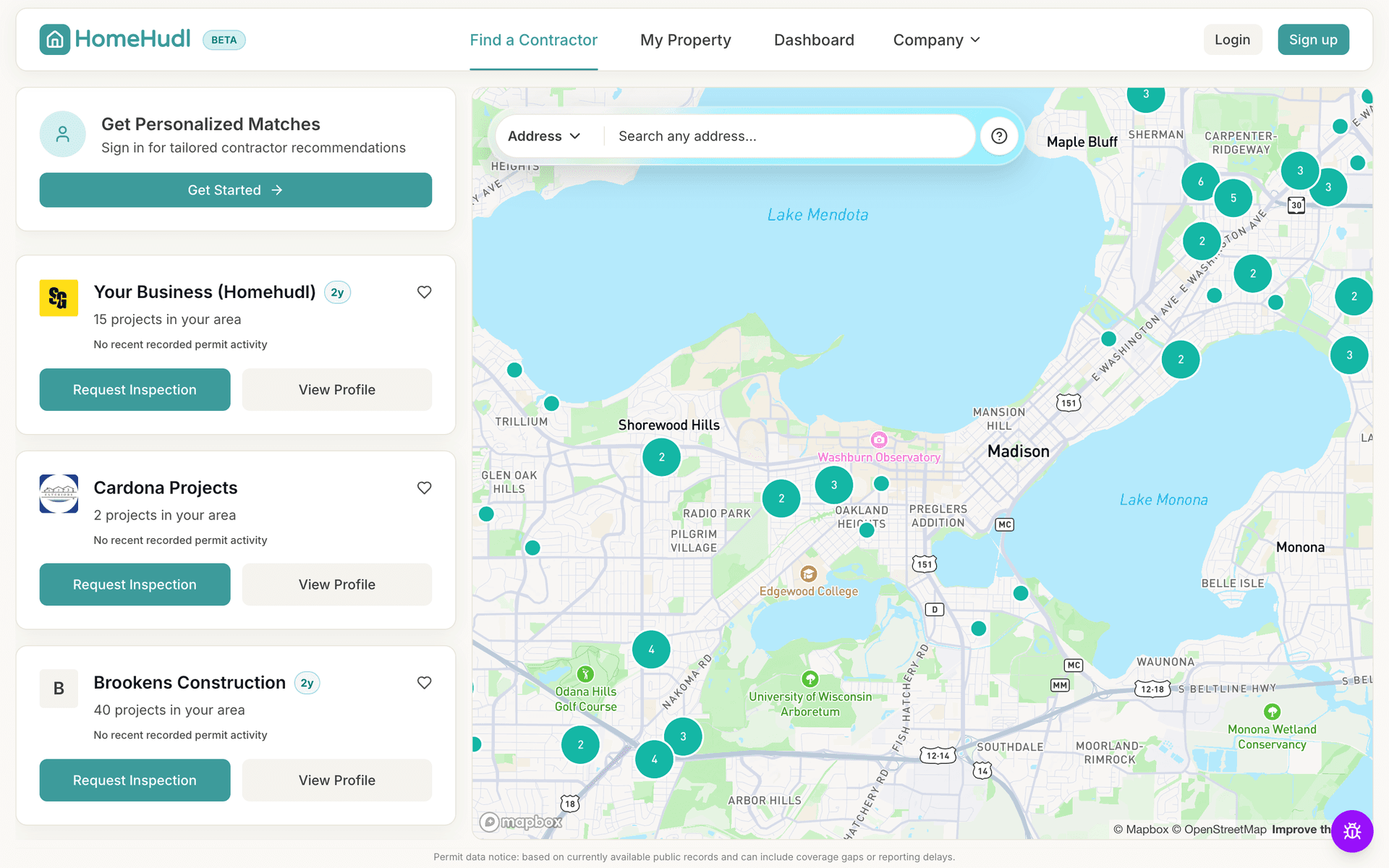Click cluster '3' near Nakoma Rd

(683, 736)
